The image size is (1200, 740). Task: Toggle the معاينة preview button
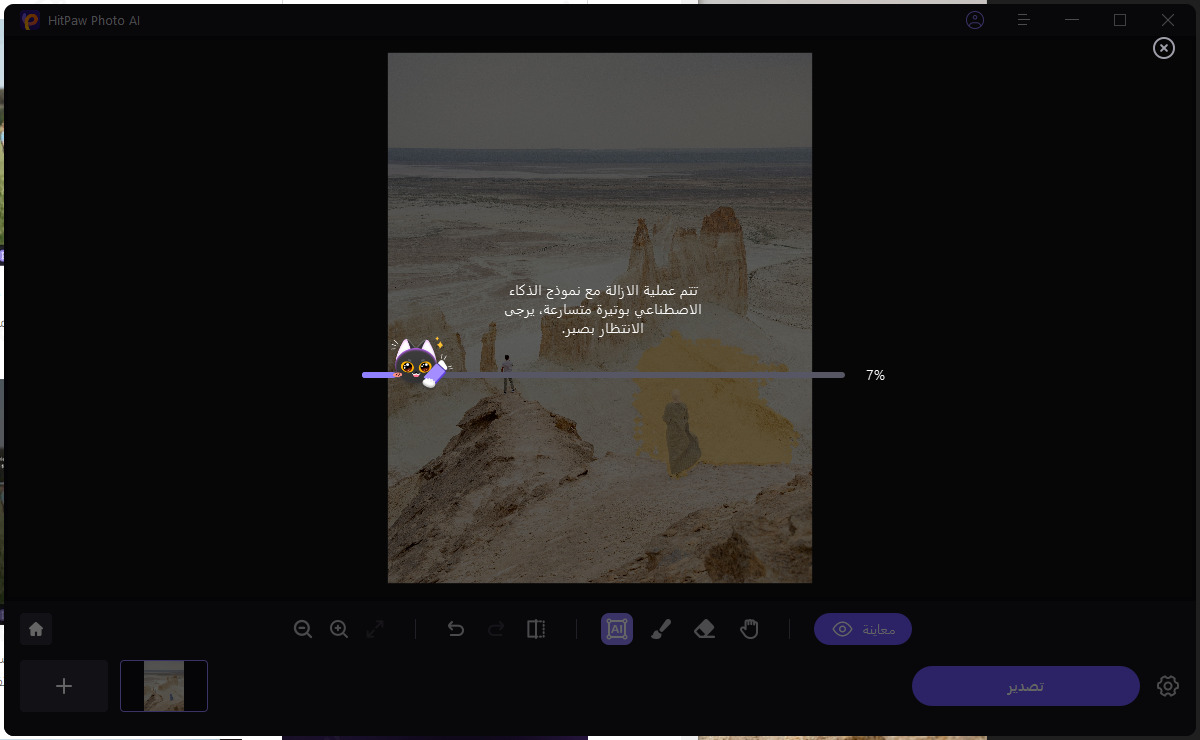tap(862, 629)
